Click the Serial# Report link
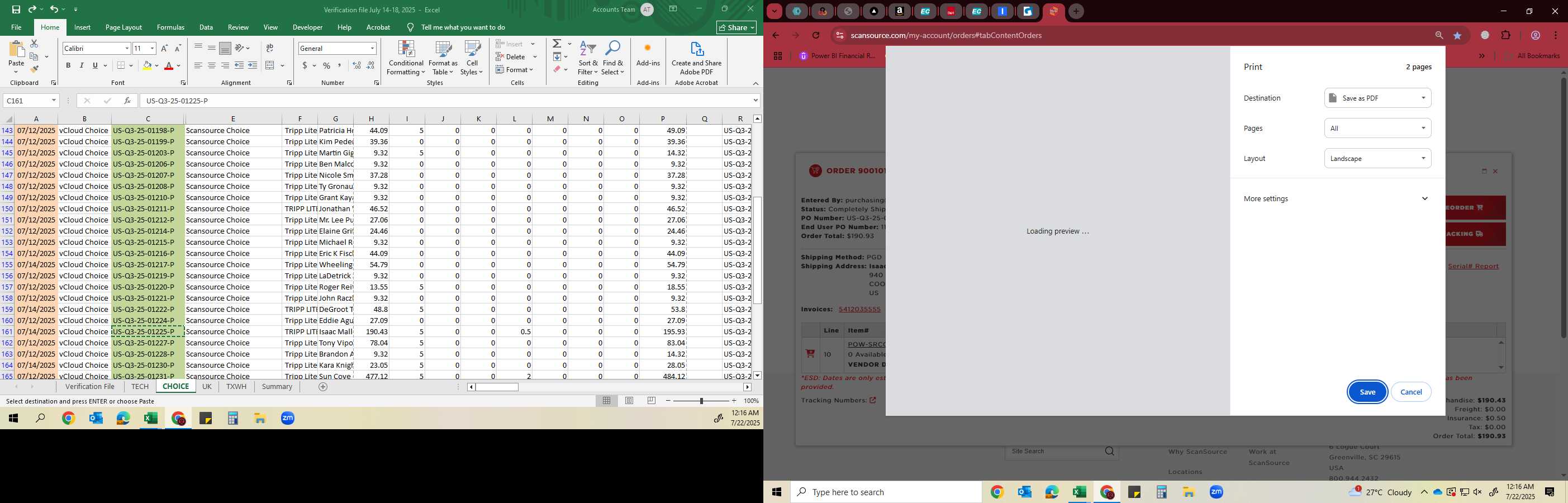 1473,266
